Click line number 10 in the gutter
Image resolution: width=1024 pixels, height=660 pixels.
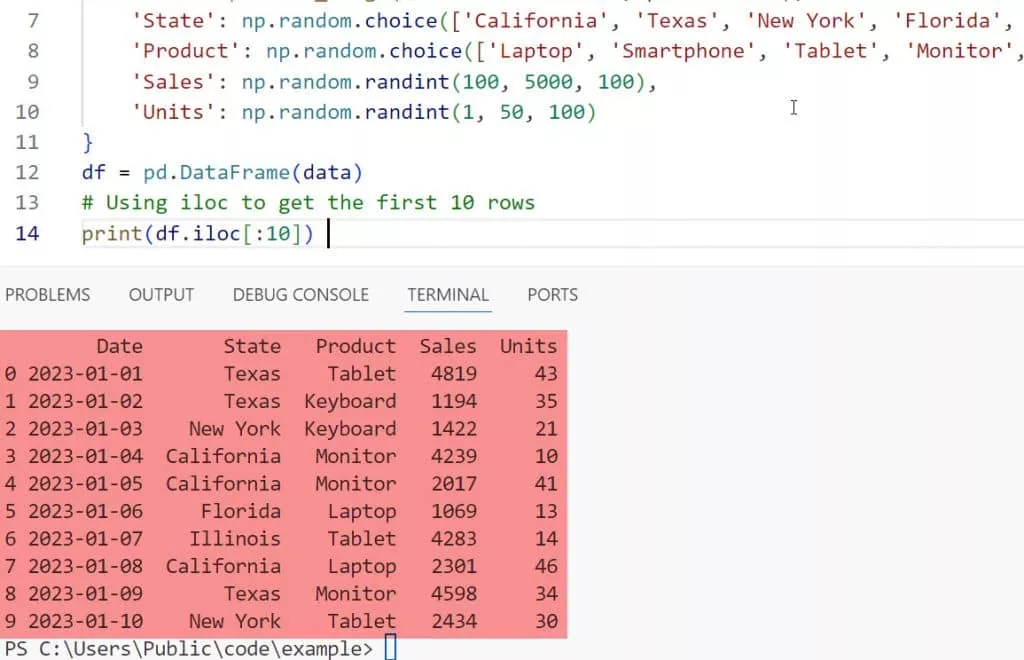coord(27,111)
